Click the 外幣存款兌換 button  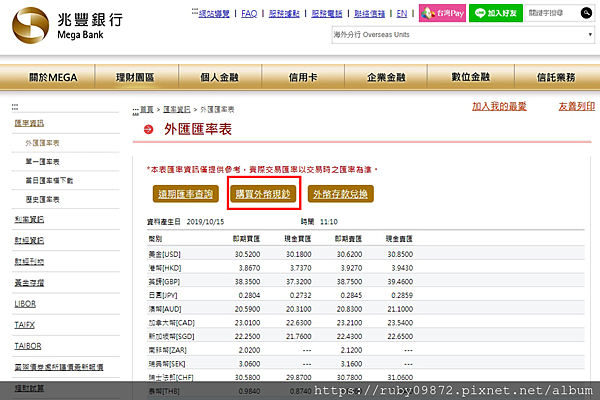click(x=341, y=194)
